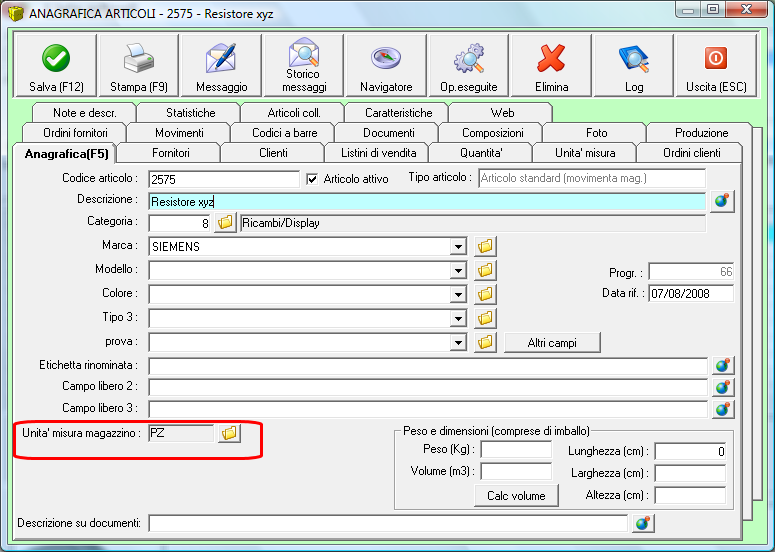
Task: Click the Stampa (F9) printer button
Action: click(x=139, y=65)
